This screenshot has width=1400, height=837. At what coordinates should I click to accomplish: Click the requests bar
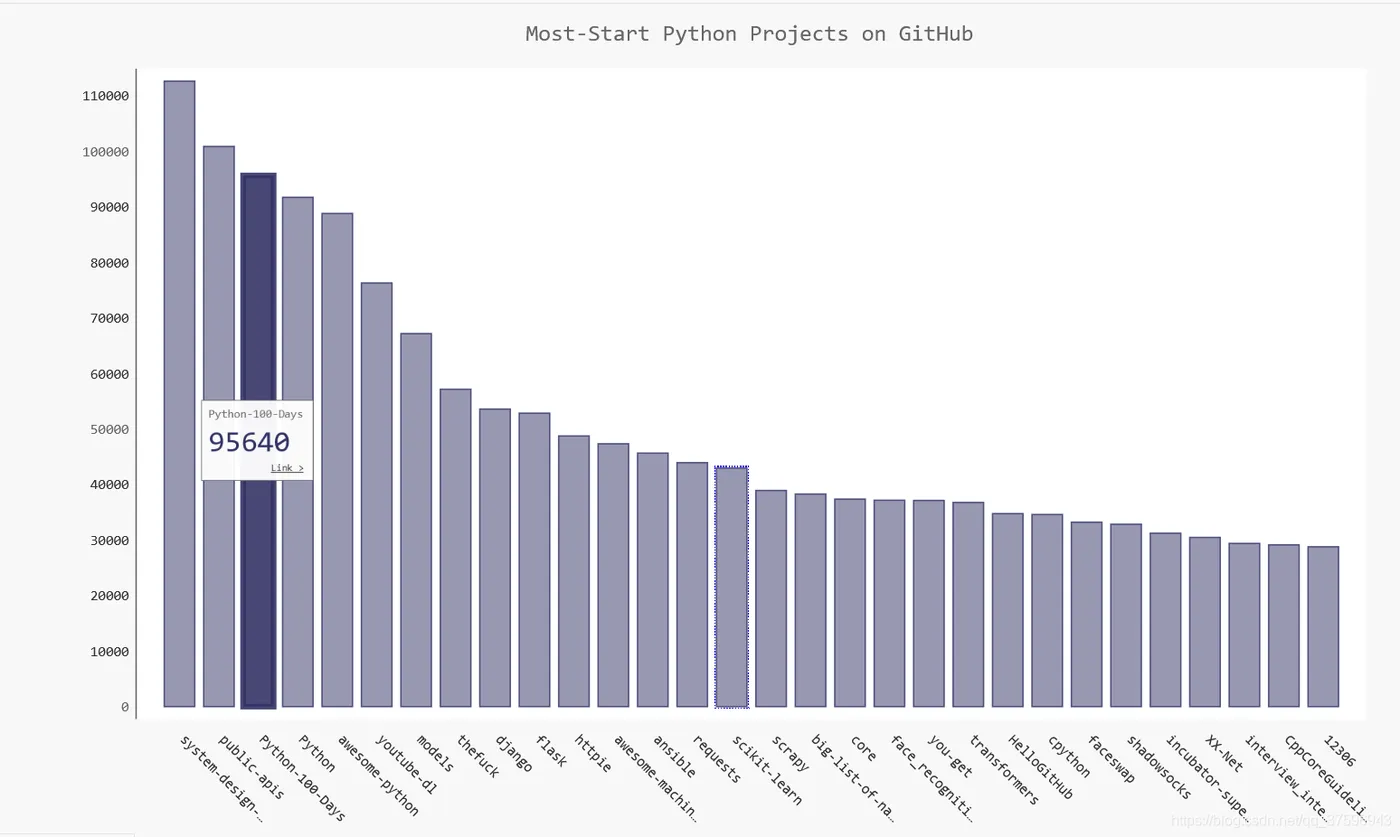(692, 585)
